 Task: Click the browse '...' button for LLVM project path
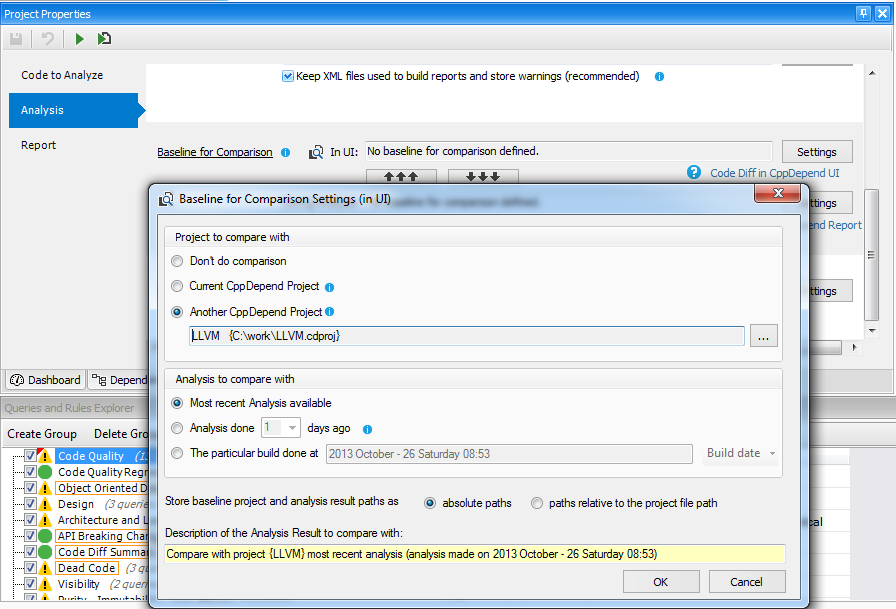coord(764,337)
